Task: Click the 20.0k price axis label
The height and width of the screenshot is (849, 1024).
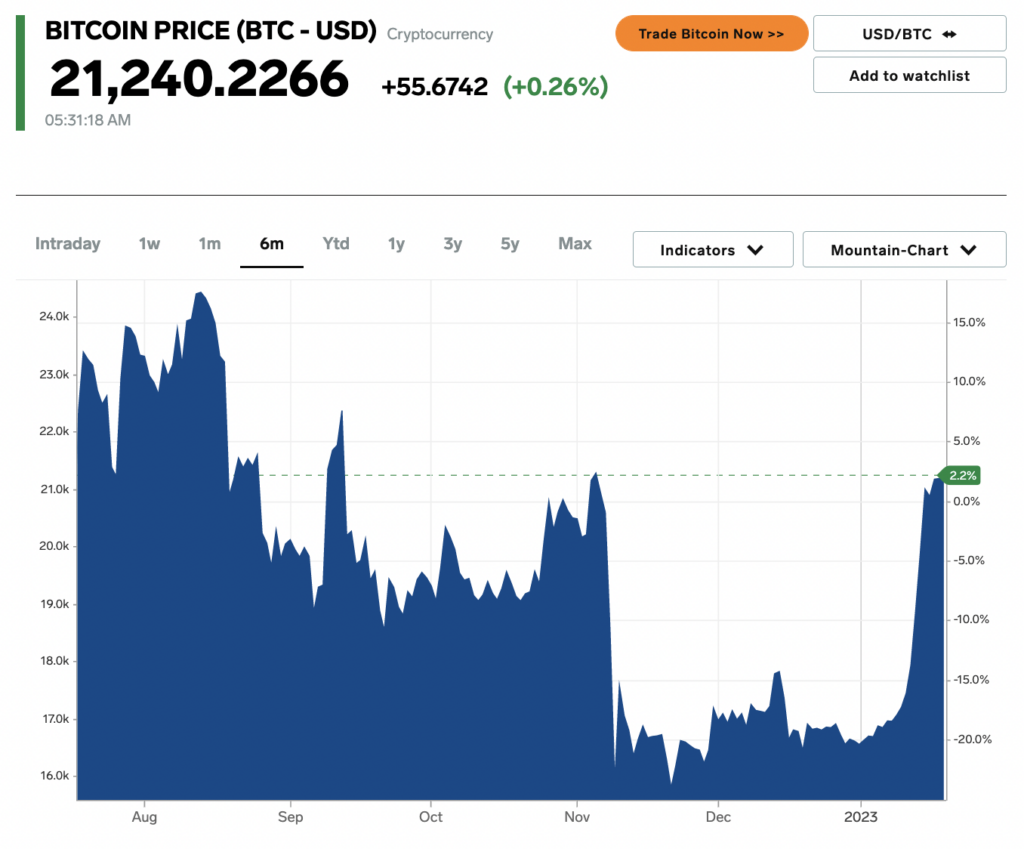Action: [54, 547]
